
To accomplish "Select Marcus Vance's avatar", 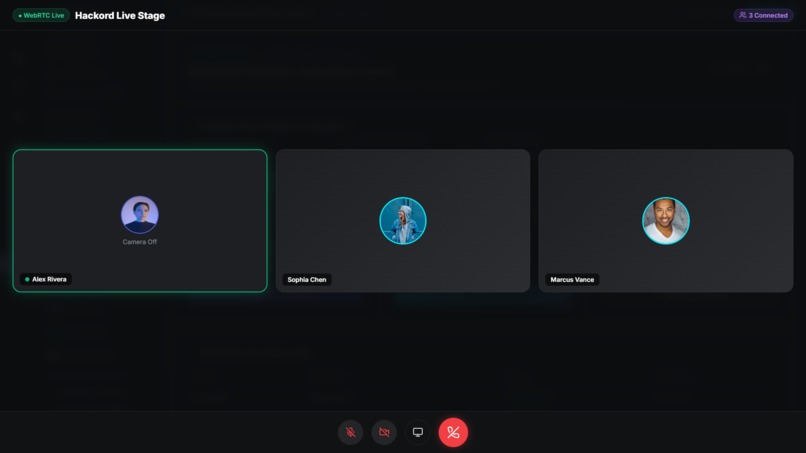I will click(666, 221).
